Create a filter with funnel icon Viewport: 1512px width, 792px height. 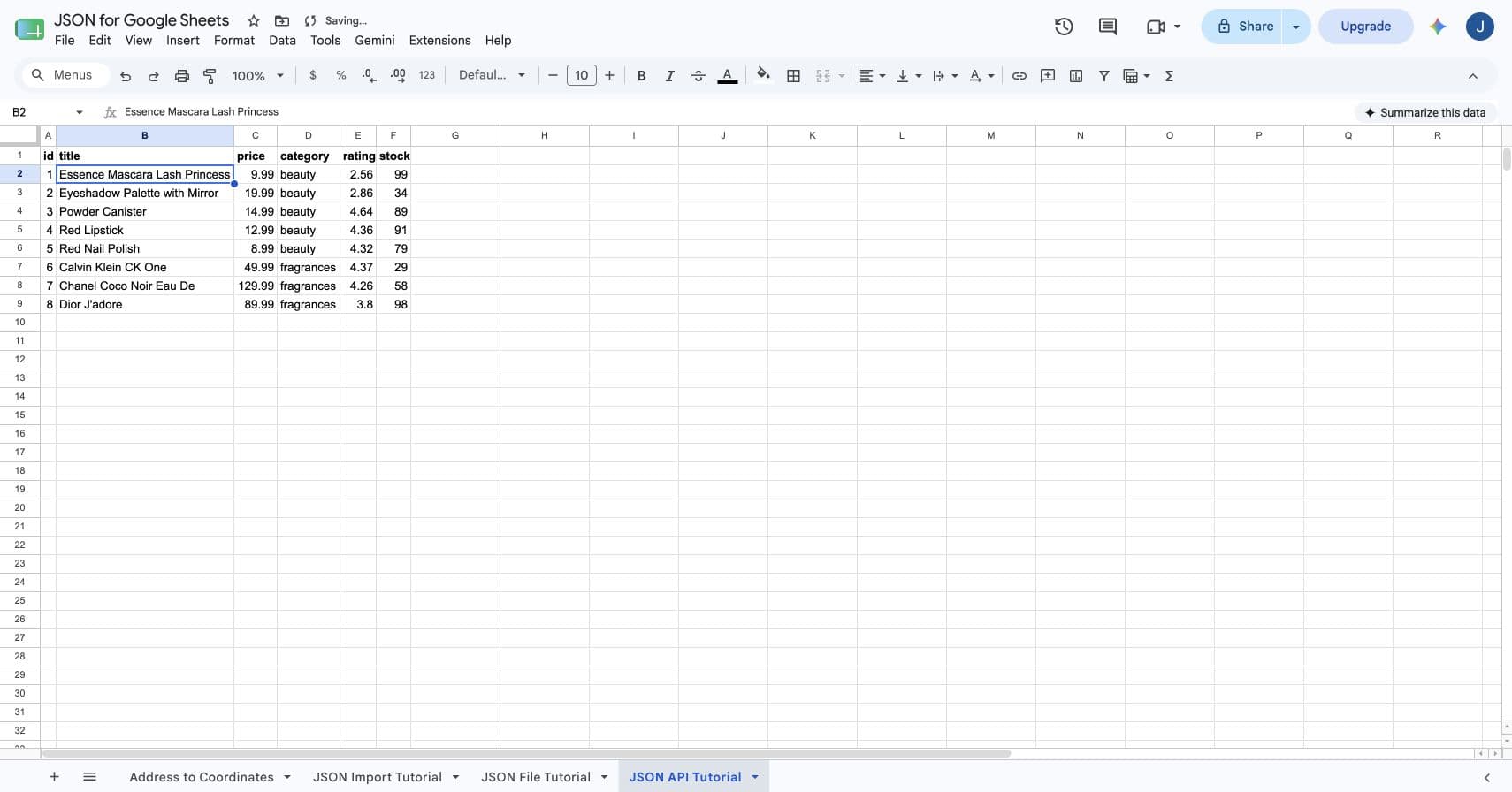1104,76
